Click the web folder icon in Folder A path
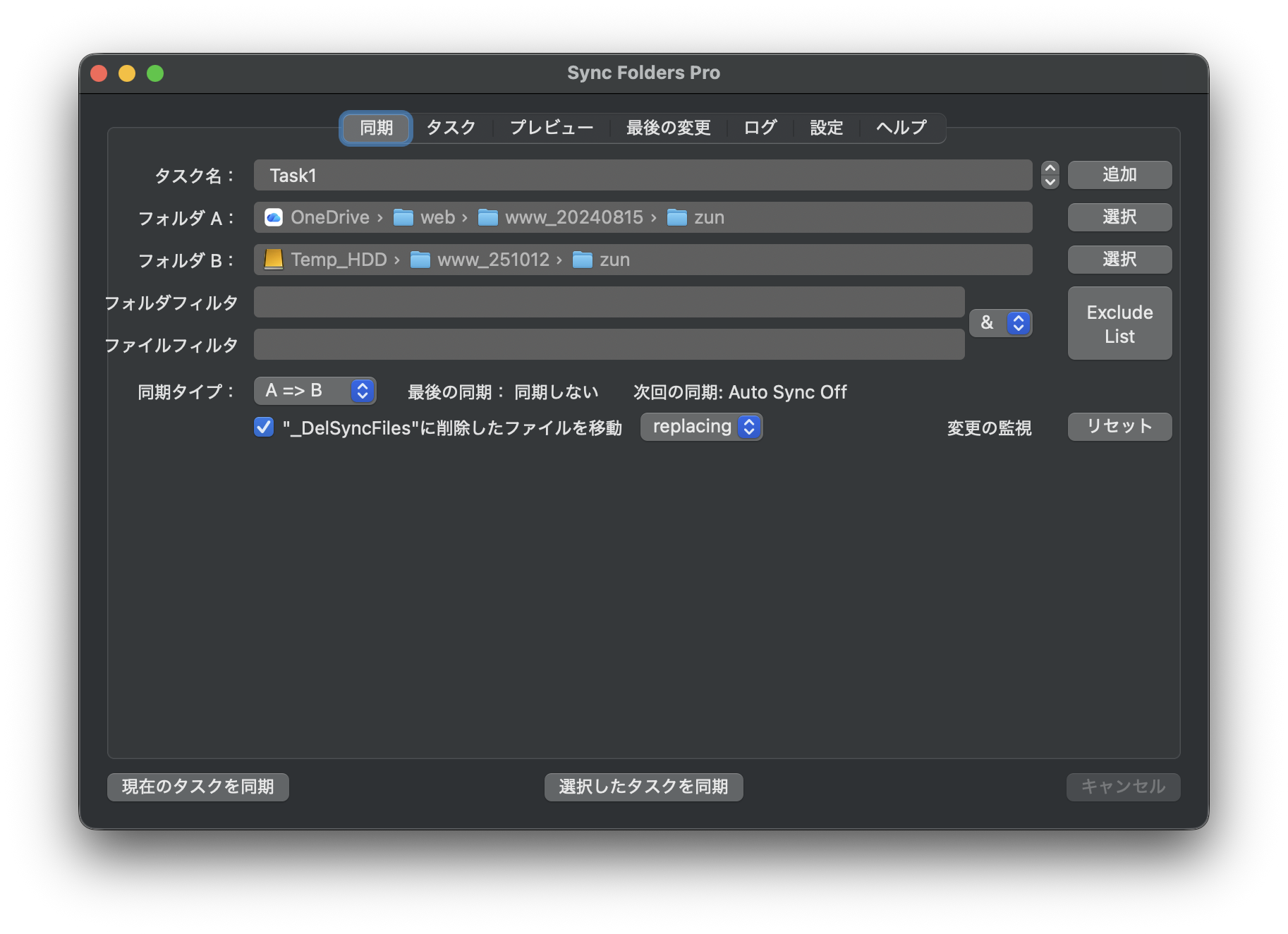Screen dimensions: 1288x934 [x=403, y=217]
